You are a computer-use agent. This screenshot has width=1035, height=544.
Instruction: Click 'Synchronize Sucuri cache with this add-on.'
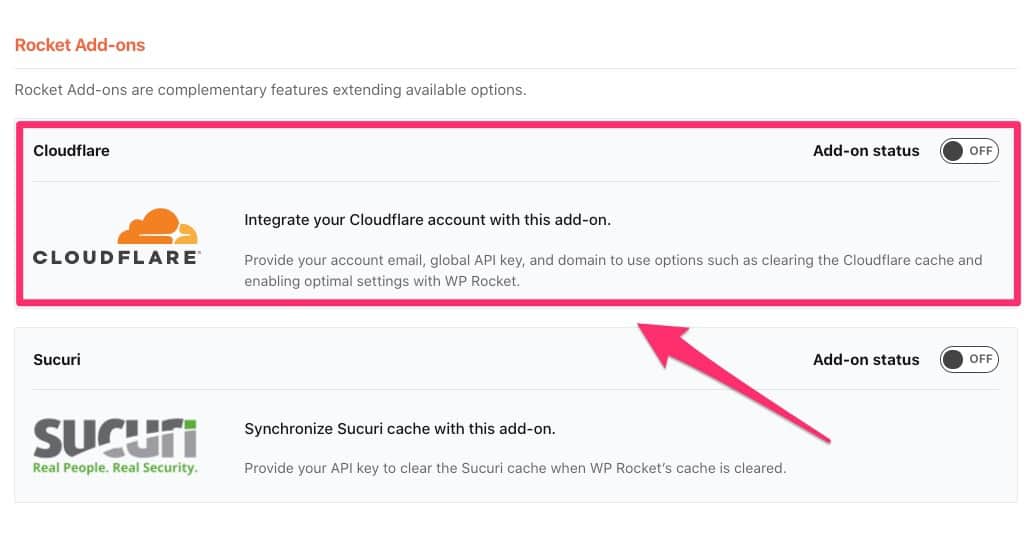[399, 428]
